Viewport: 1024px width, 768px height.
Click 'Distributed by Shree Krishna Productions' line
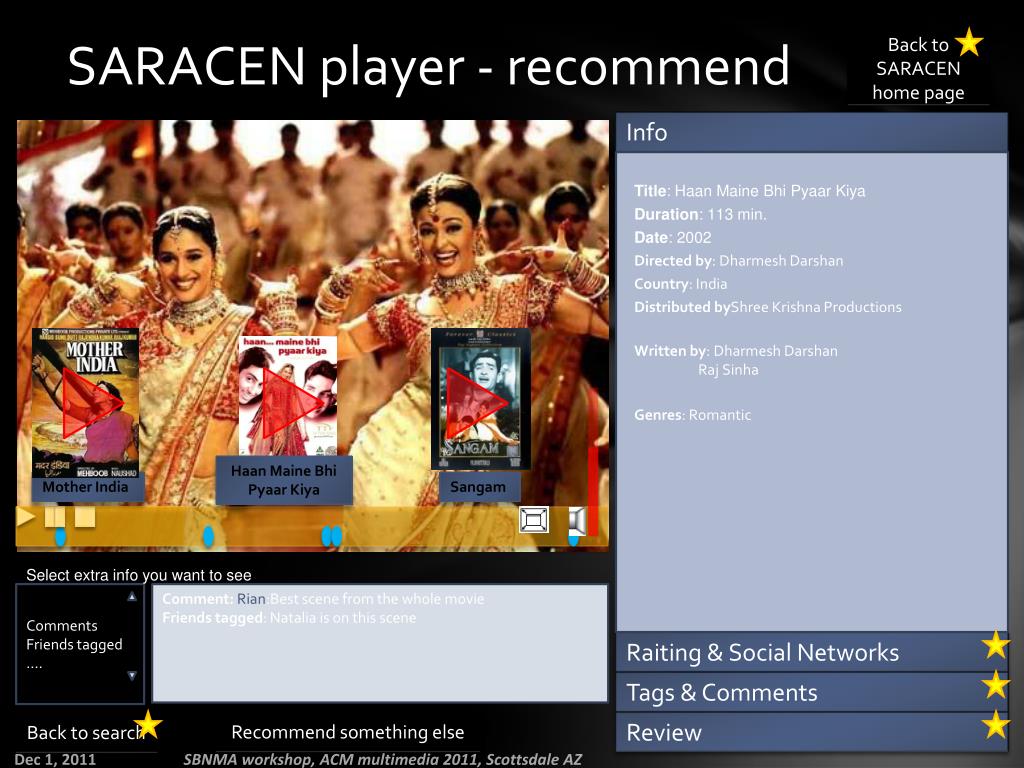pos(768,307)
